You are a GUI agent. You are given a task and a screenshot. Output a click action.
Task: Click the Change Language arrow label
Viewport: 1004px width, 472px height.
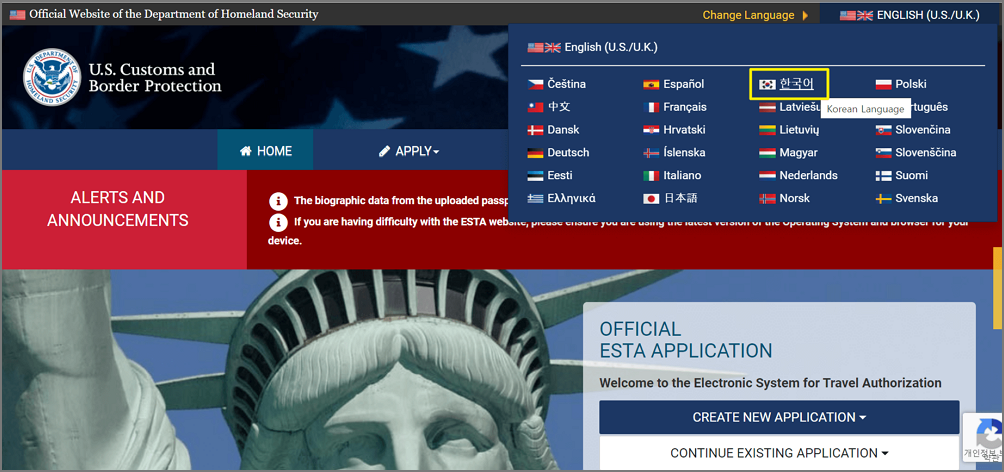click(755, 15)
